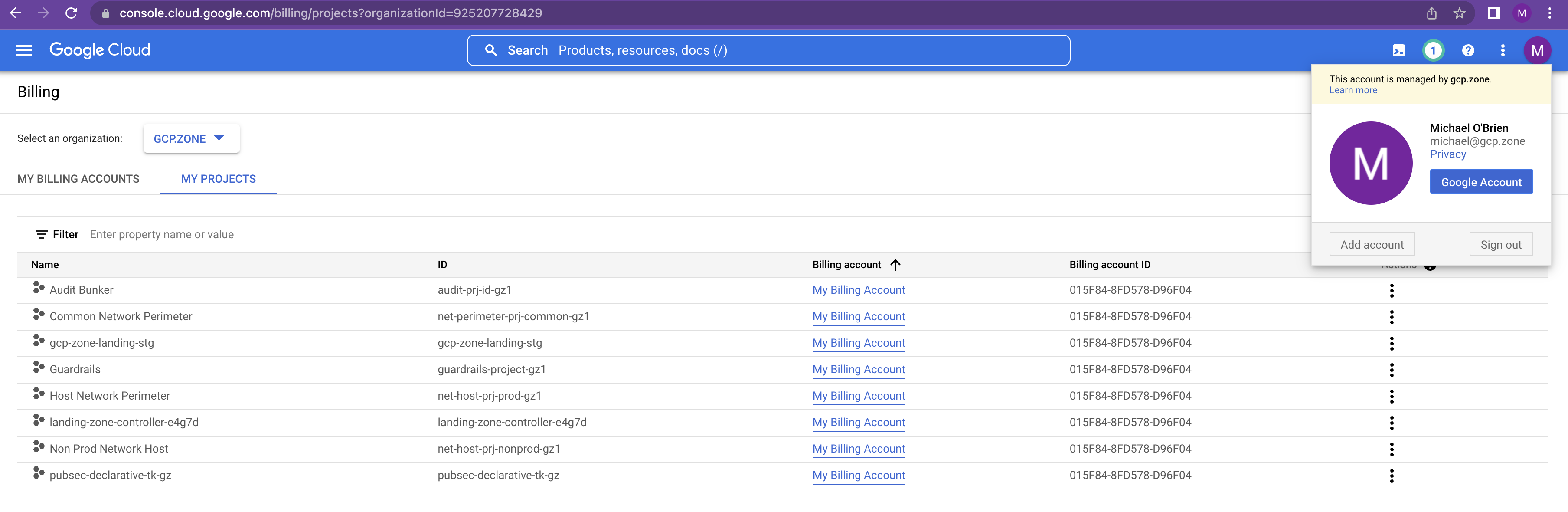Open actions menu for landing-zone-controller-e4g7d

[x=1392, y=423]
